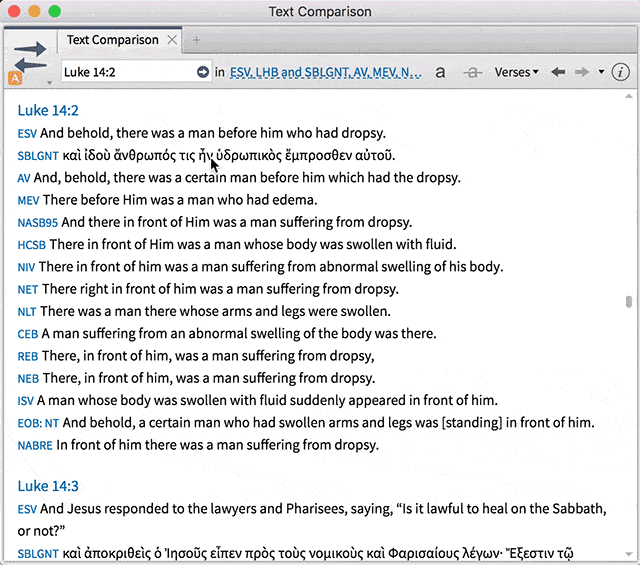This screenshot has width=640, height=565.
Task: Click the Greek word ὑδρωπικὸς
Action: click(x=249, y=156)
